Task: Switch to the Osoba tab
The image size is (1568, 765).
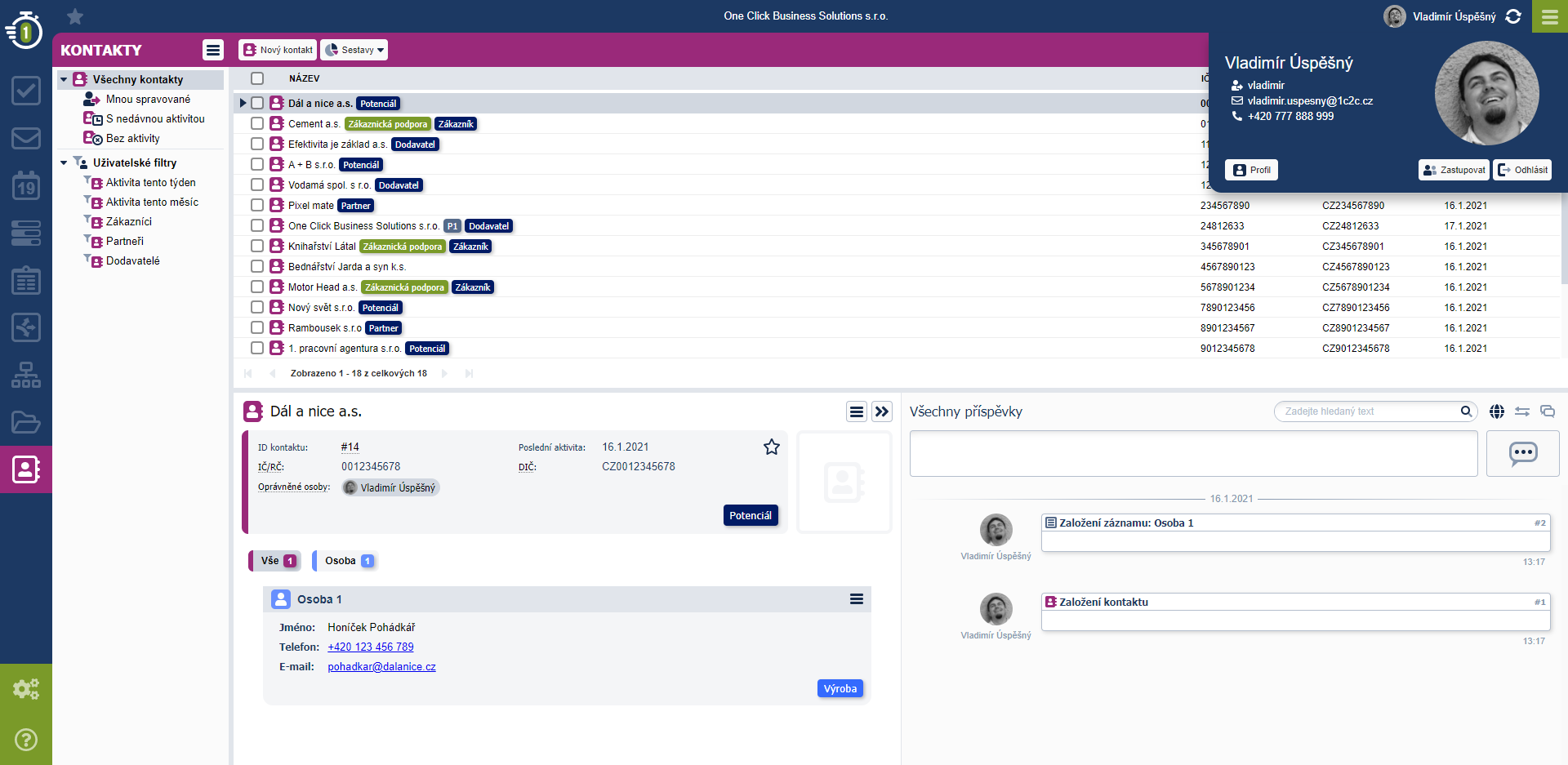Action: pyautogui.click(x=347, y=561)
